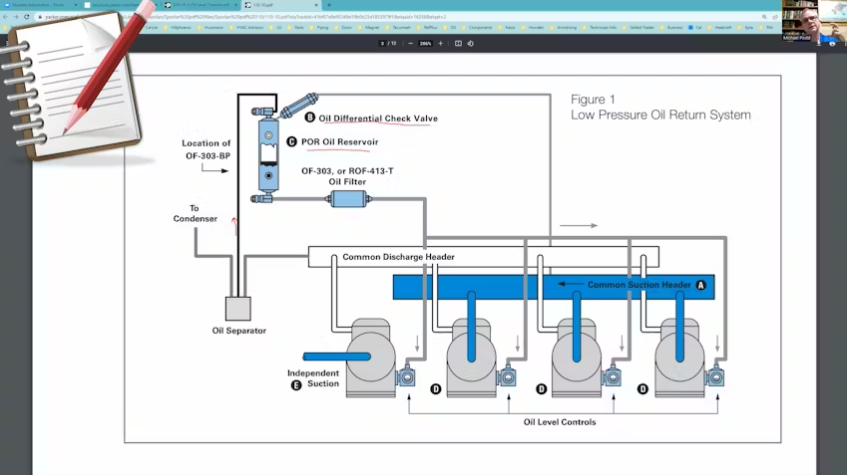Go forward in browser history

16,17
